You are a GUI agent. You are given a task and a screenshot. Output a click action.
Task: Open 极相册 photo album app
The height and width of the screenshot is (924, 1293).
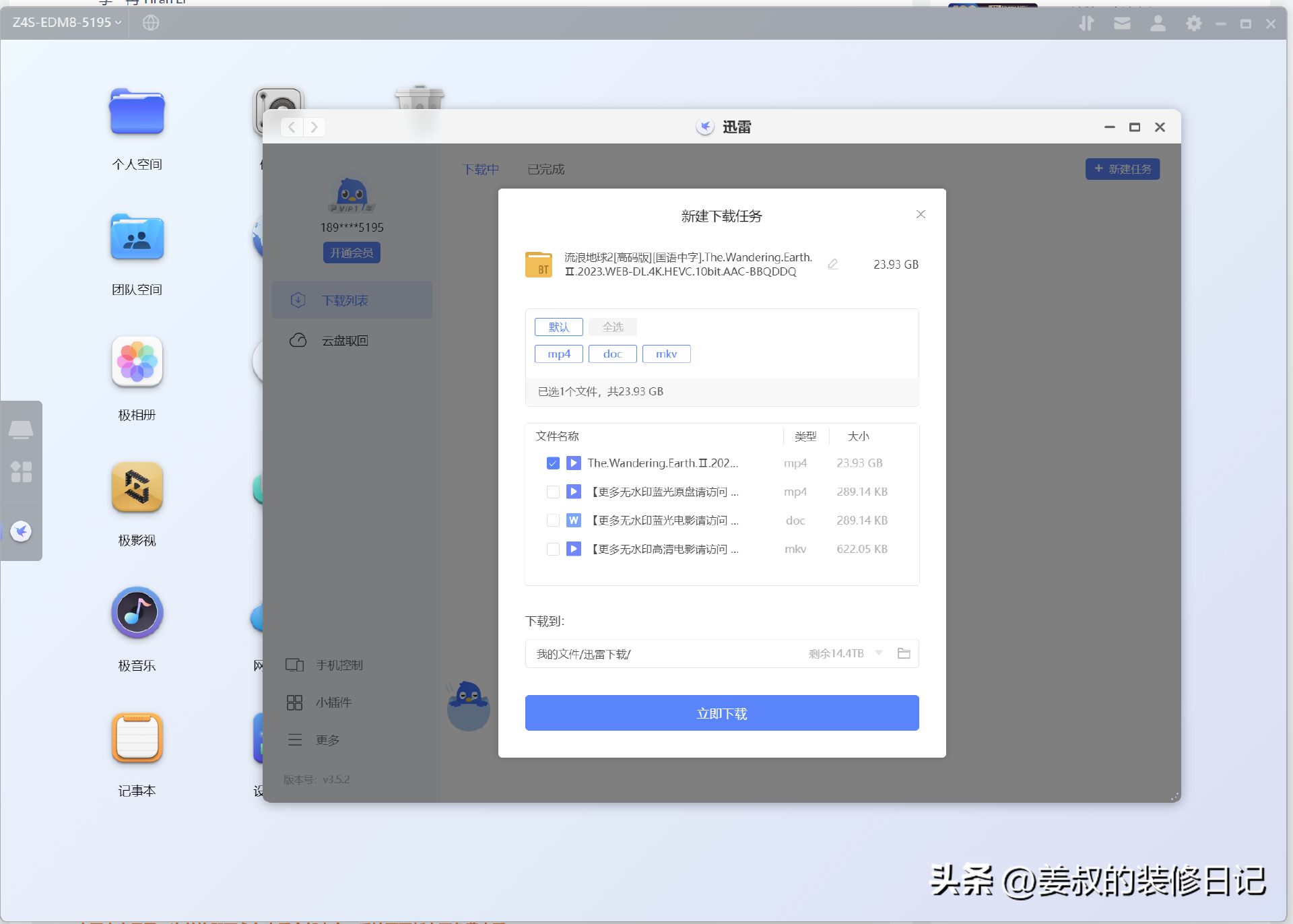click(137, 362)
